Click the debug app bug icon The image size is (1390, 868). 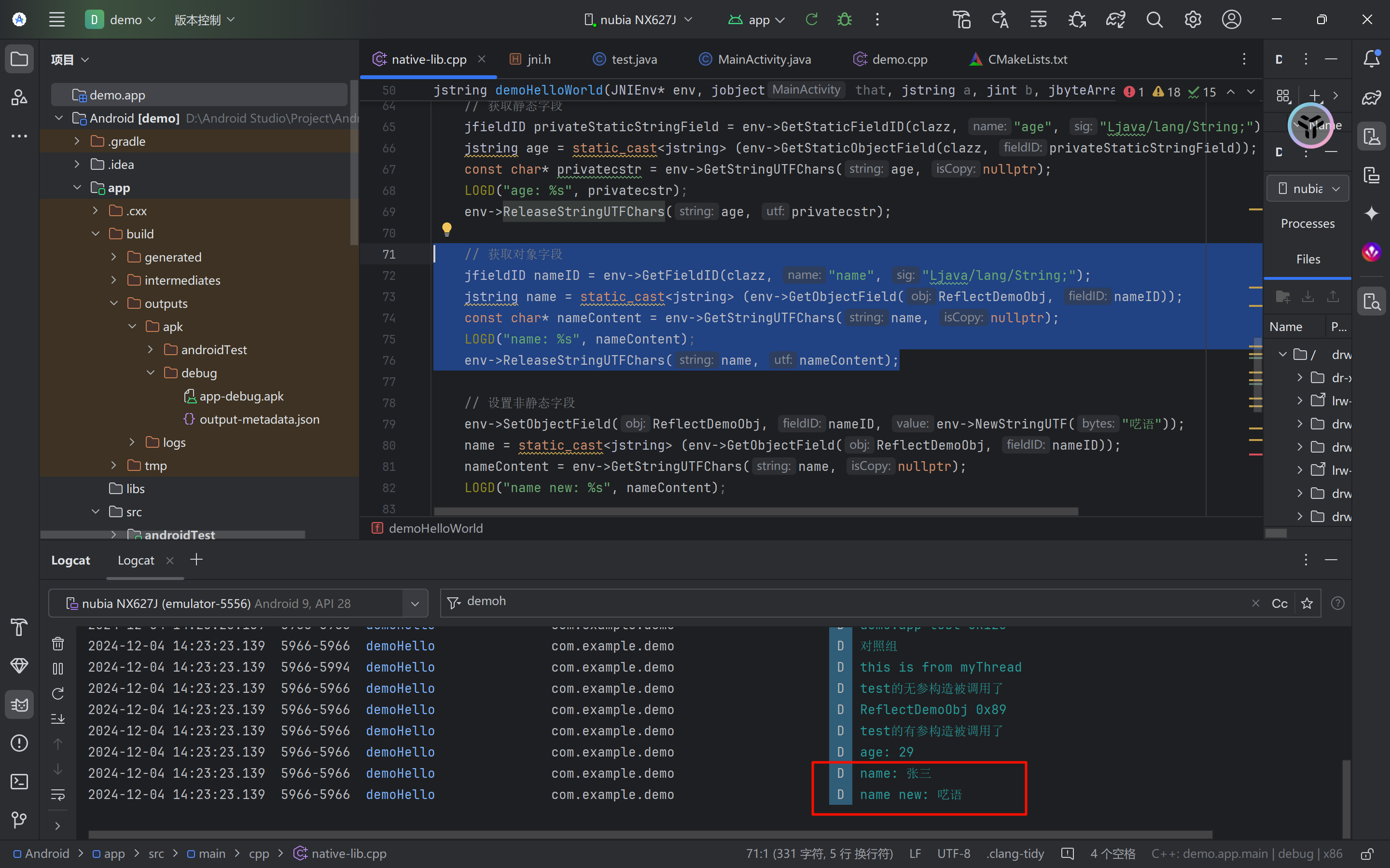click(844, 19)
